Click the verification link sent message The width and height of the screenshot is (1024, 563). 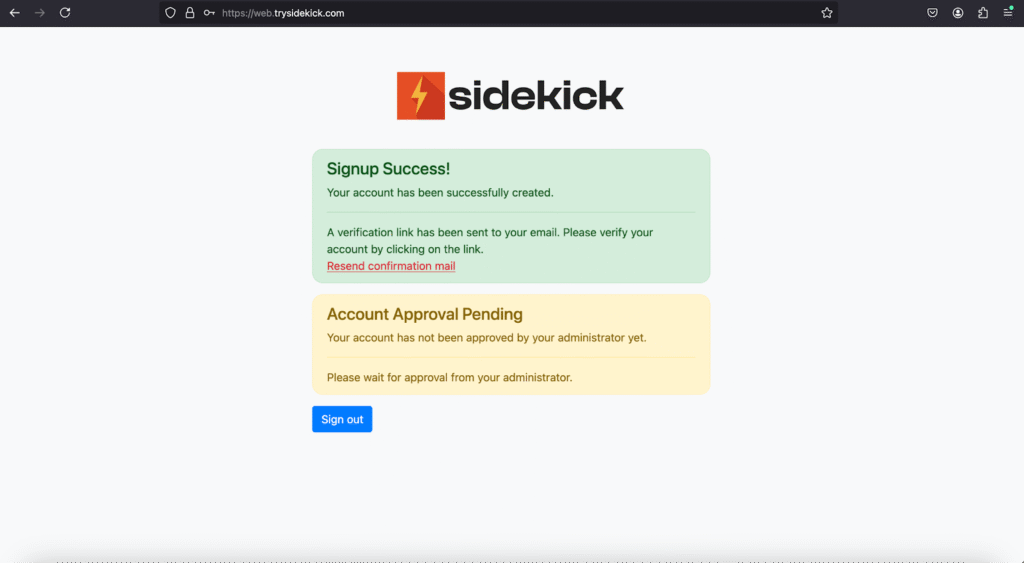pos(489,240)
